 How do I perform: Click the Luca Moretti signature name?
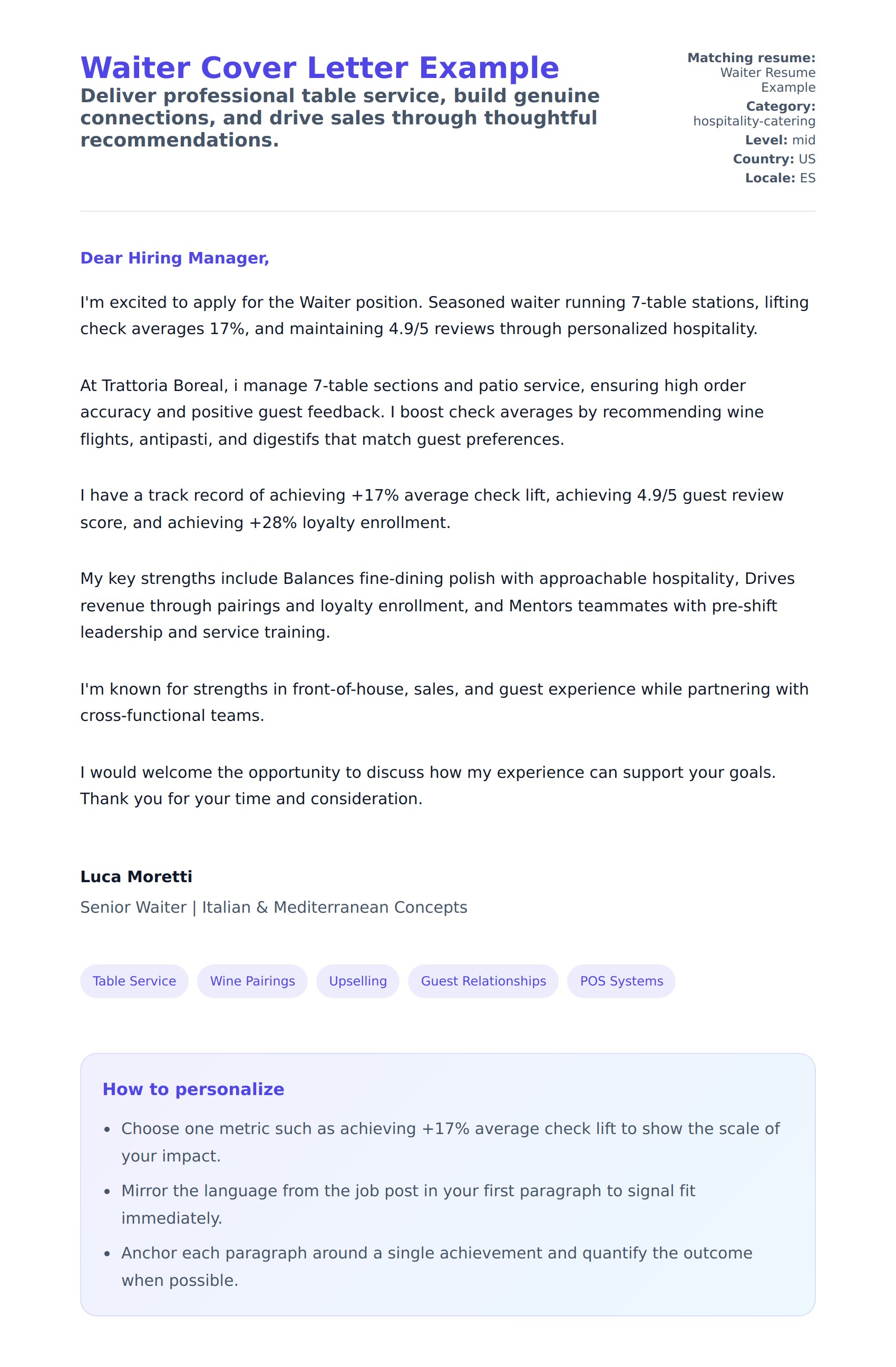pos(136,876)
